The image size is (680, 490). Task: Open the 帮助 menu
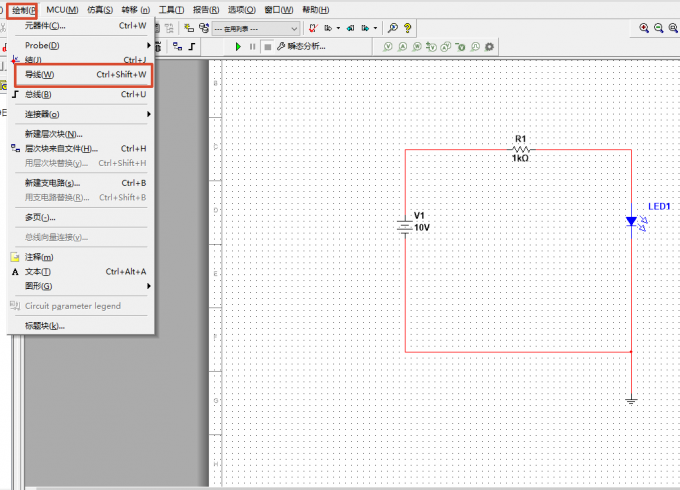point(316,10)
